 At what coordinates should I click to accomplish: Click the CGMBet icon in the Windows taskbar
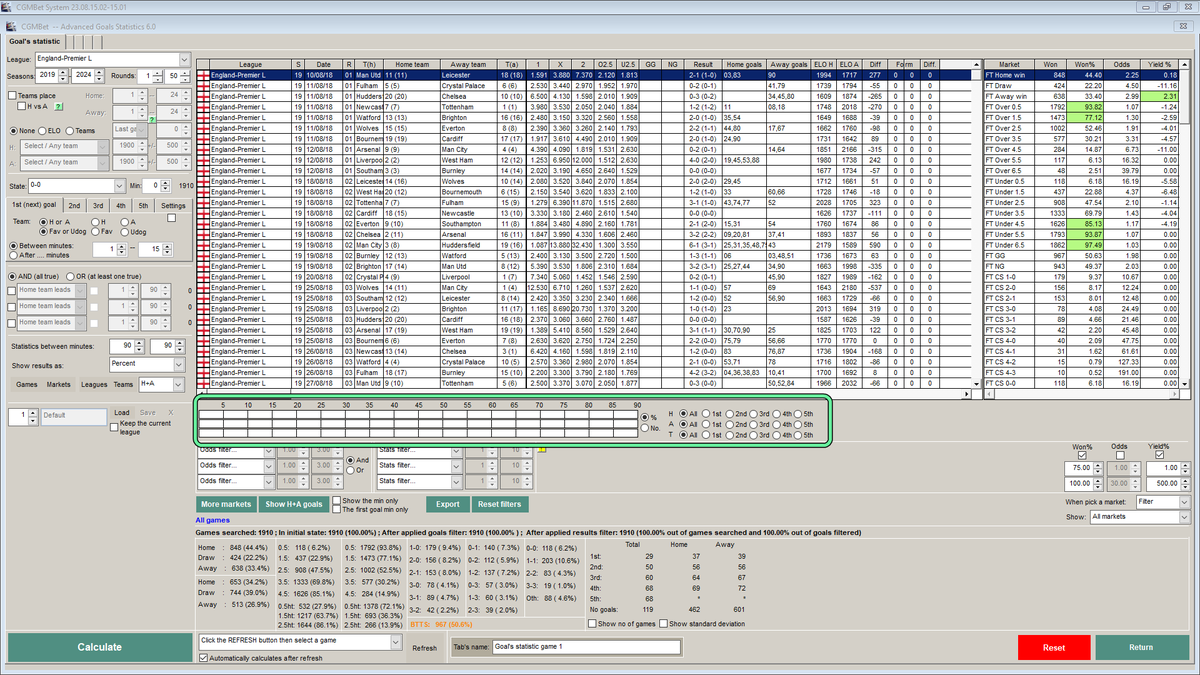(x=5, y=6)
